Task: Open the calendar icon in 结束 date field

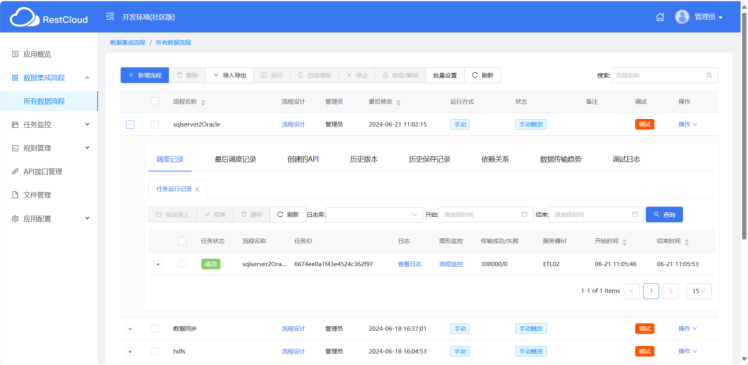Action: 635,214
